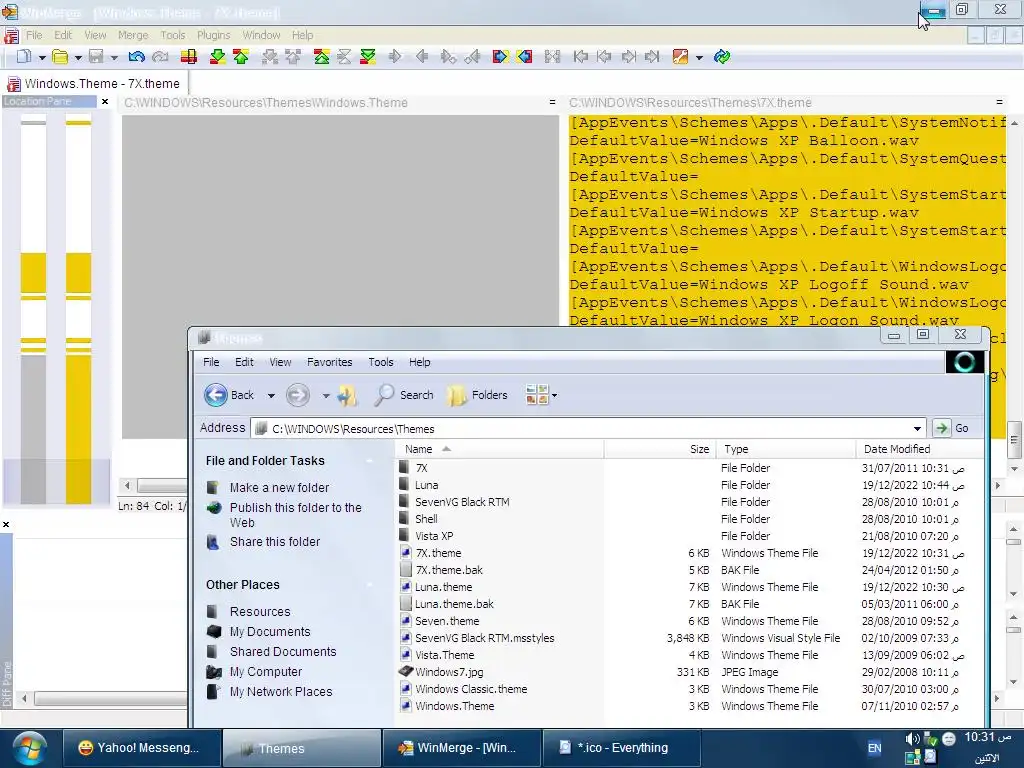Close the Diff Pane
Image resolution: width=1024 pixels, height=768 pixels.
(x=6, y=524)
